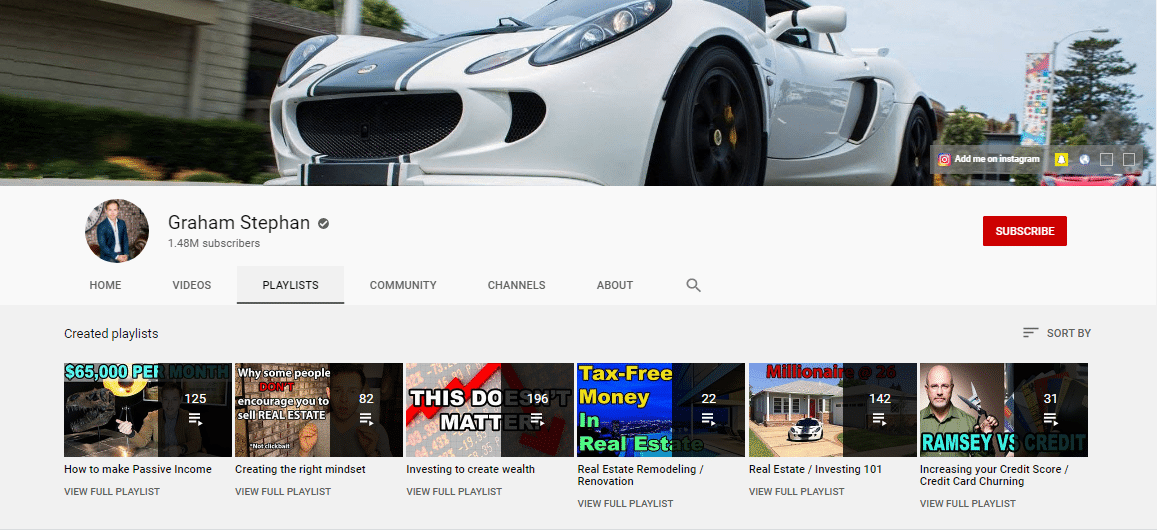Open the Sort By dropdown
The image size is (1157, 531).
[x=1057, y=333]
